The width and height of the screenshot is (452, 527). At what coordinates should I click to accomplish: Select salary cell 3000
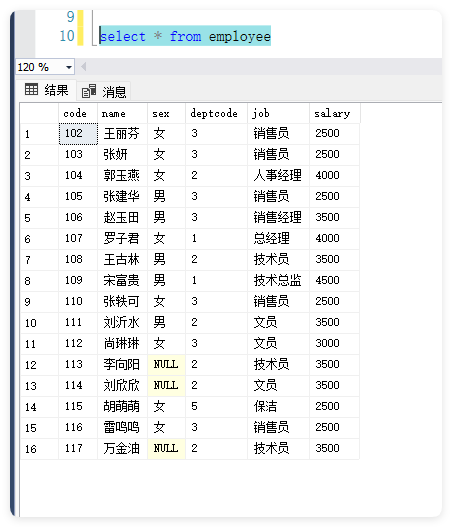tap(334, 344)
